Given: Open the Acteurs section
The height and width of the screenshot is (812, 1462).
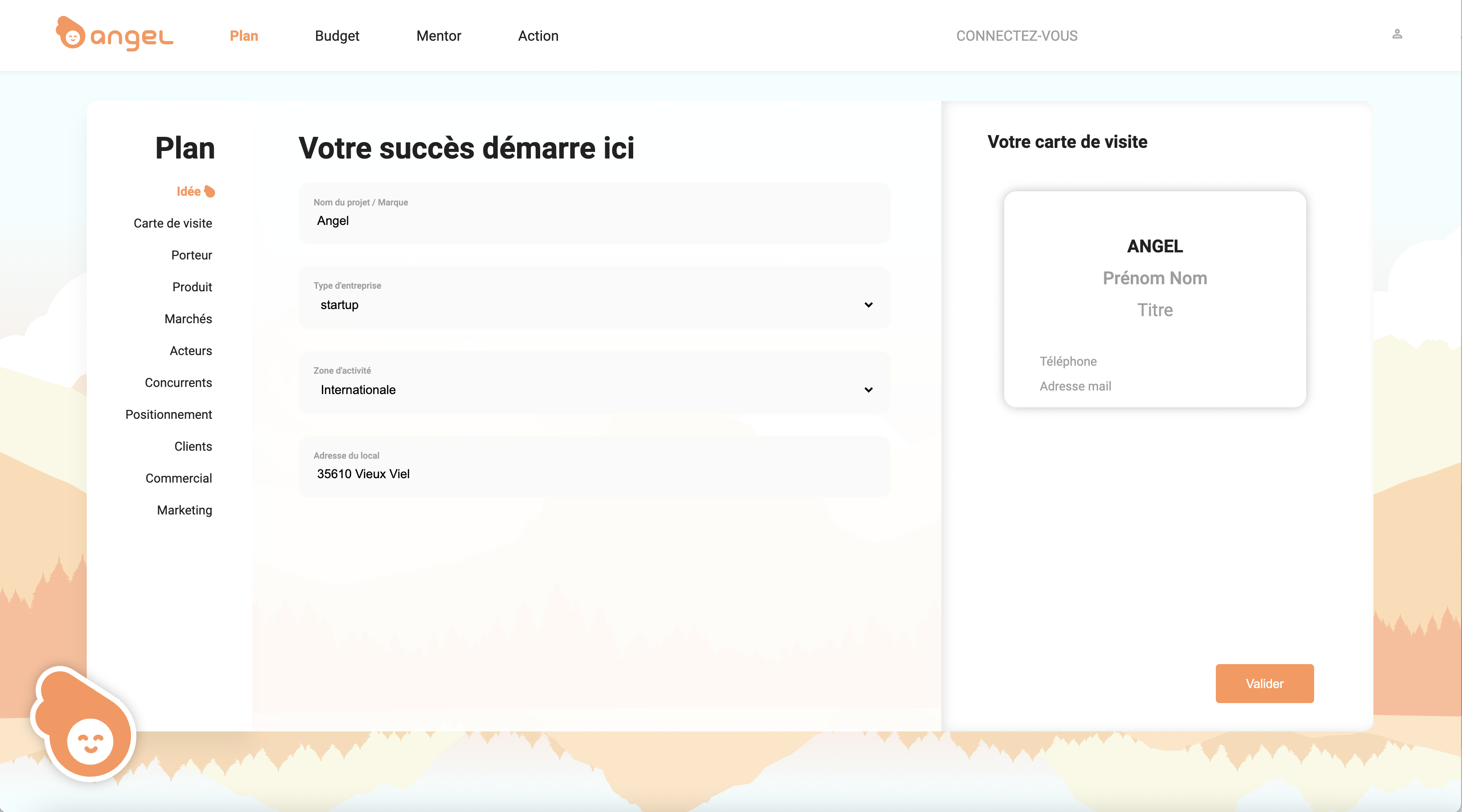Looking at the screenshot, I should (x=191, y=351).
